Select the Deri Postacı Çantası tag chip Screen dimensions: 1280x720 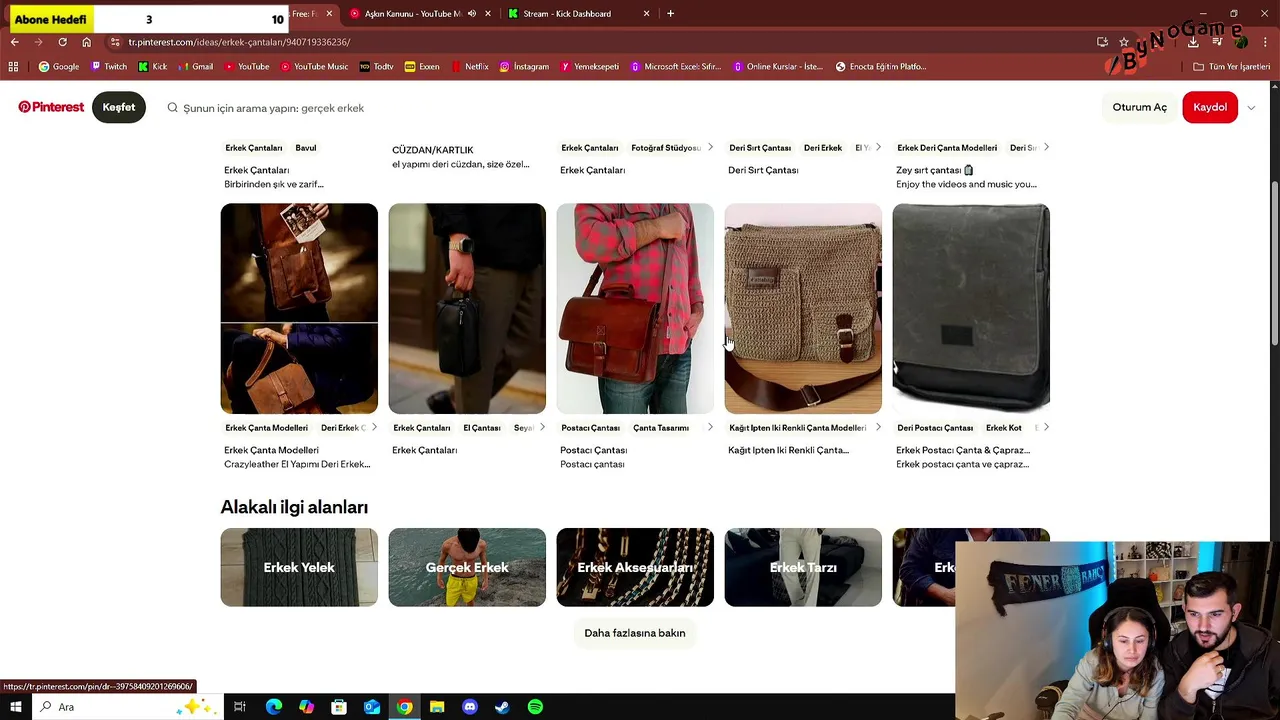click(x=935, y=428)
